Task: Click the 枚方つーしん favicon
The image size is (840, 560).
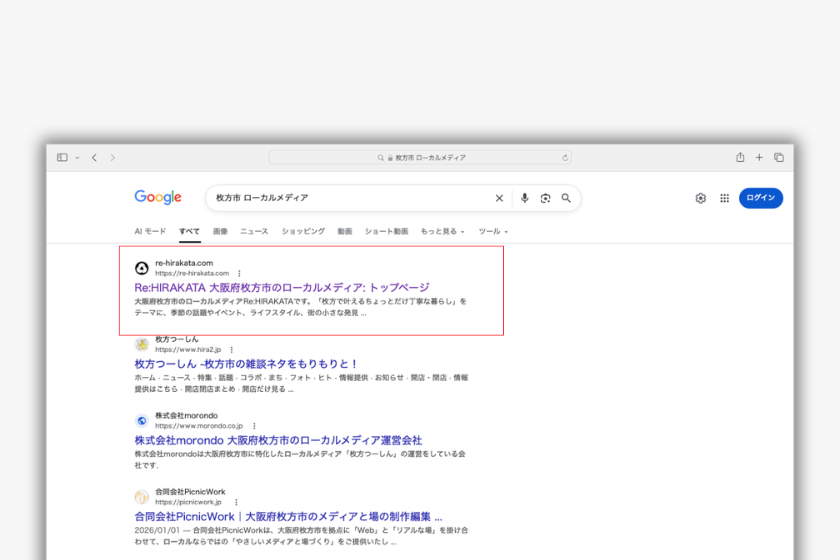Action: tap(141, 344)
